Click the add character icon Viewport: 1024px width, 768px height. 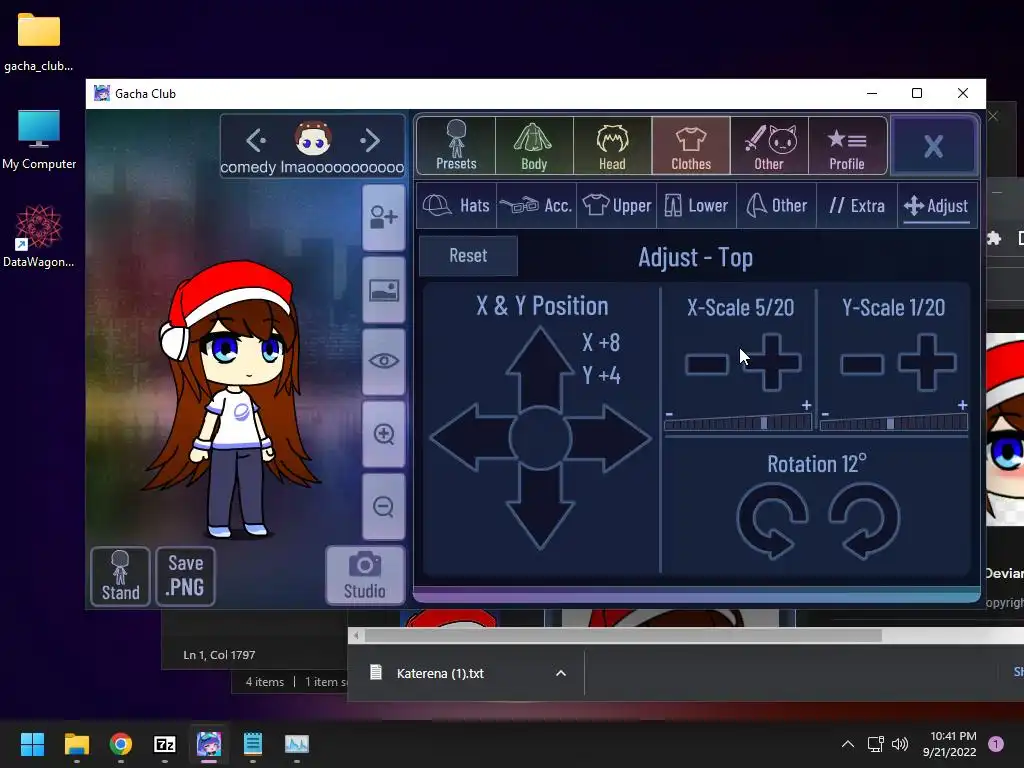tap(384, 217)
